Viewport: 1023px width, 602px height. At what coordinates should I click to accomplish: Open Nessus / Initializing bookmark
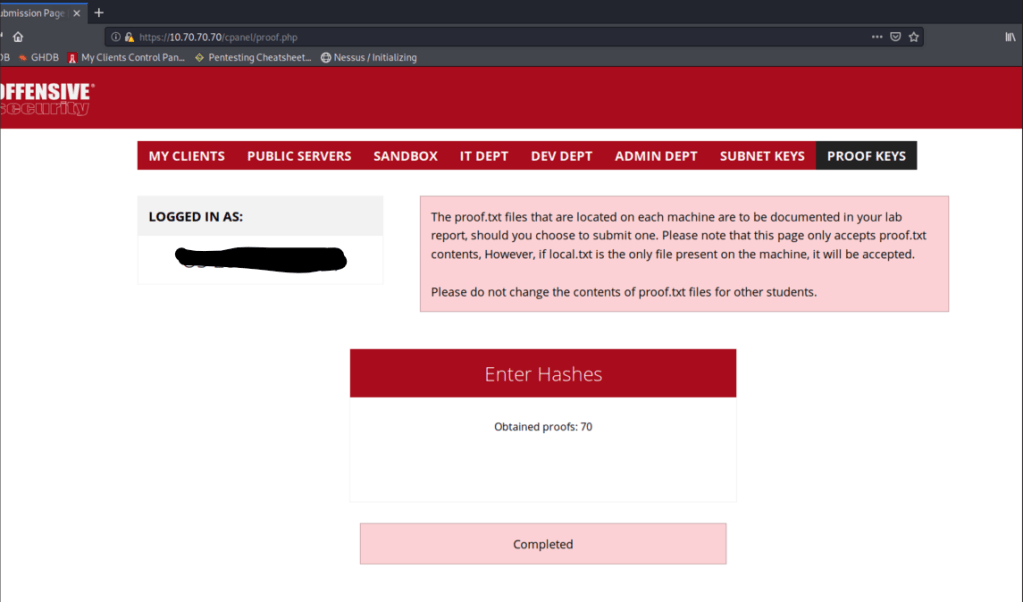[369, 58]
